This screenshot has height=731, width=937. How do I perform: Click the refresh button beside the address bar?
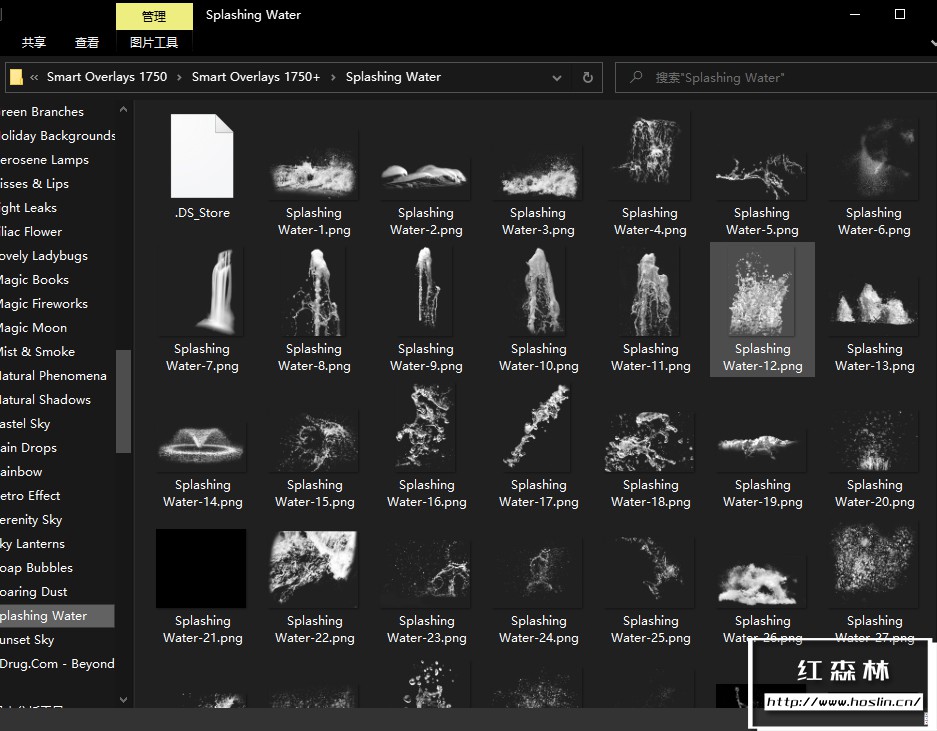click(588, 77)
